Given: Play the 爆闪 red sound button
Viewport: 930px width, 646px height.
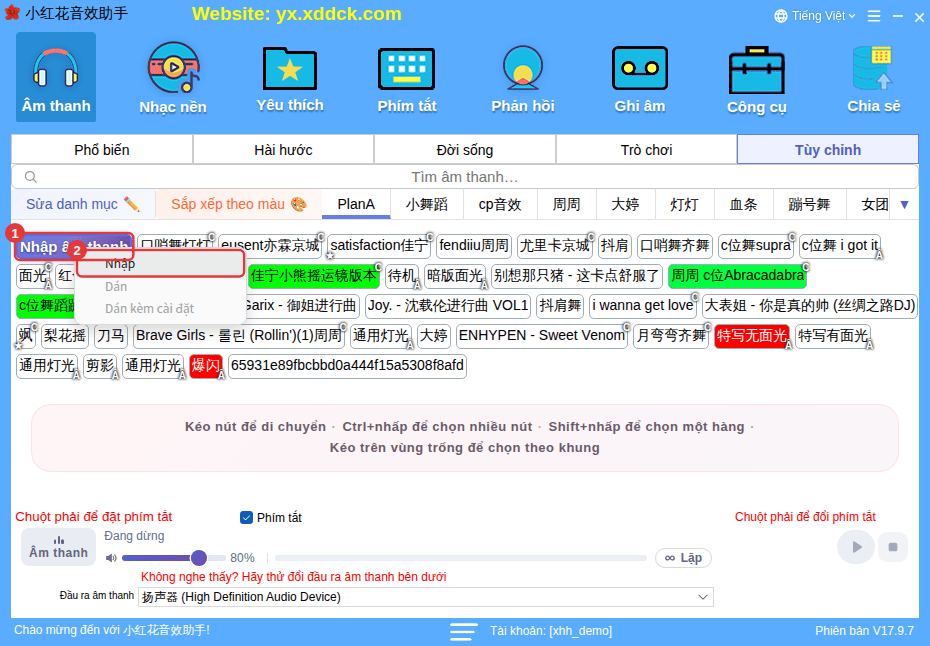Looking at the screenshot, I should [205, 366].
